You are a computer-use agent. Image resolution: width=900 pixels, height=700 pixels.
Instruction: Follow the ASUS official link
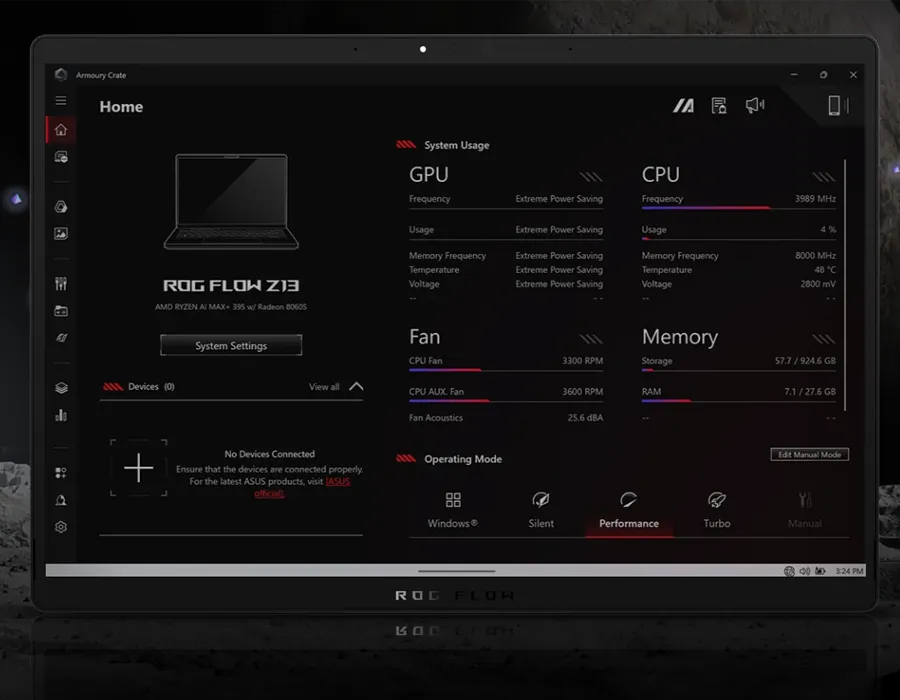coord(302,487)
